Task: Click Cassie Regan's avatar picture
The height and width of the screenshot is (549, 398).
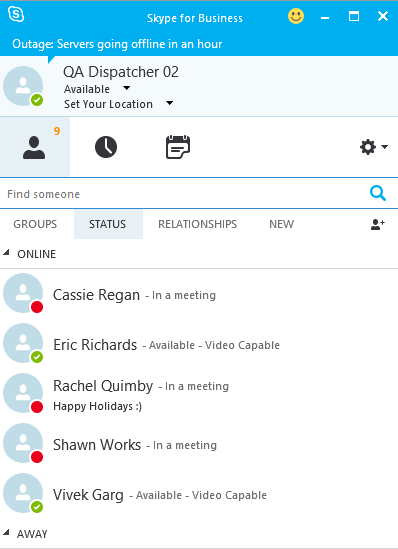Action: (23, 293)
